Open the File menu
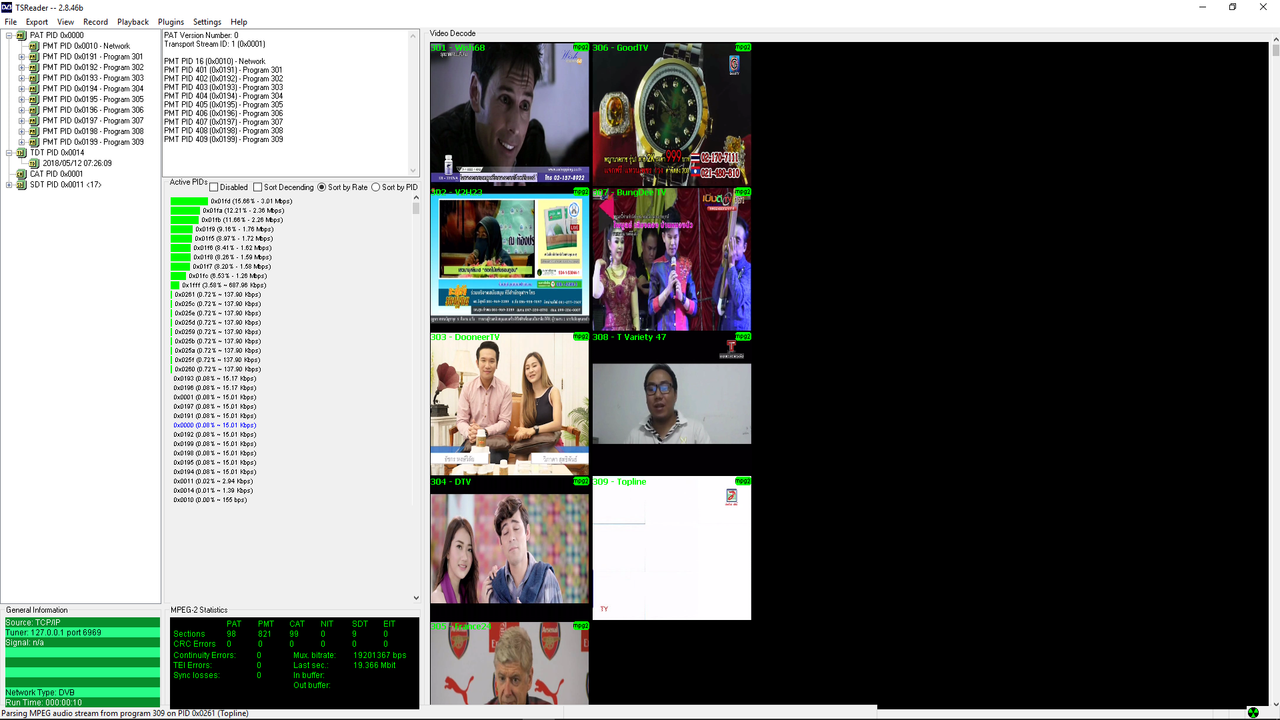 tap(10, 22)
